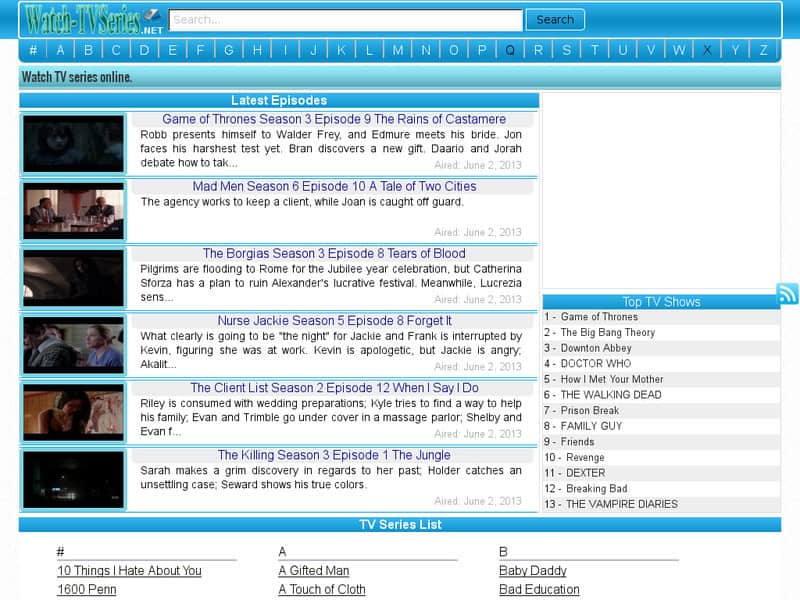Image resolution: width=800 pixels, height=600 pixels.
Task: Select letter S in alphabet bar
Action: coord(566,50)
